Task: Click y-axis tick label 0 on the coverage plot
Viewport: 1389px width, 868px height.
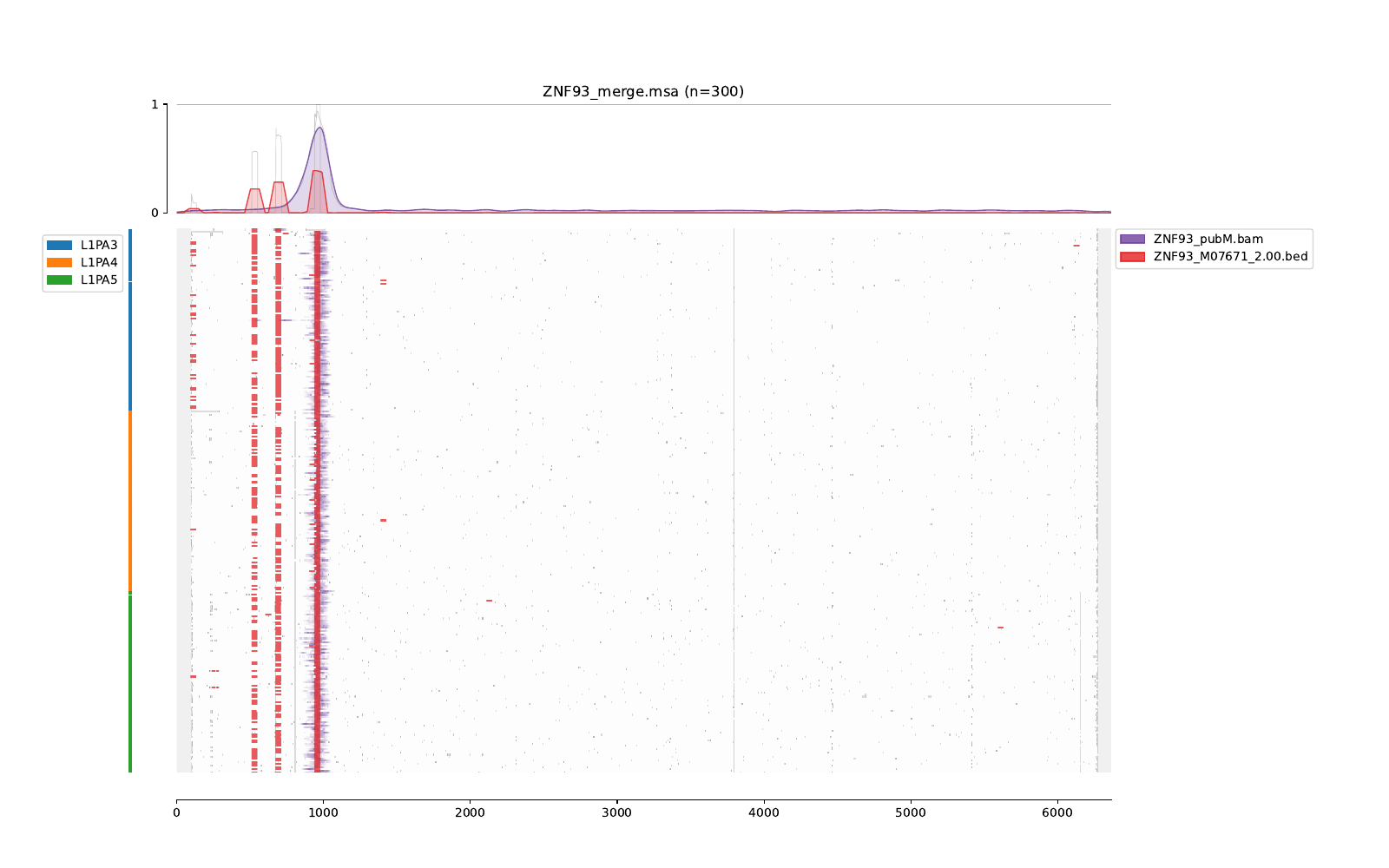Action: point(155,213)
